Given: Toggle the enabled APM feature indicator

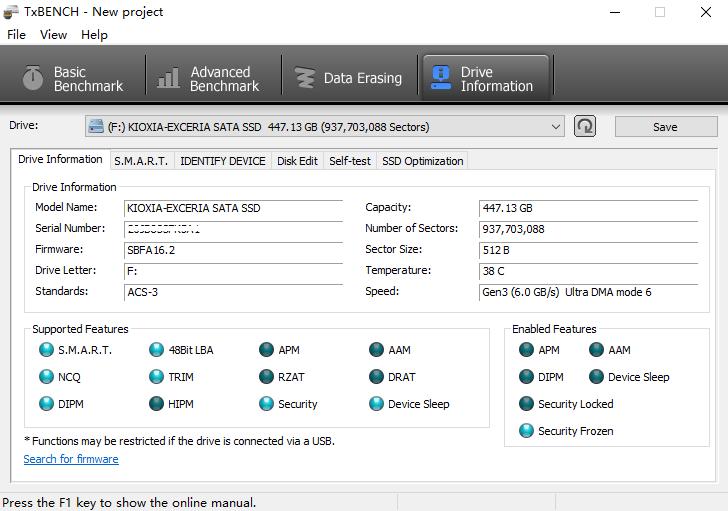Looking at the screenshot, I should (x=526, y=350).
